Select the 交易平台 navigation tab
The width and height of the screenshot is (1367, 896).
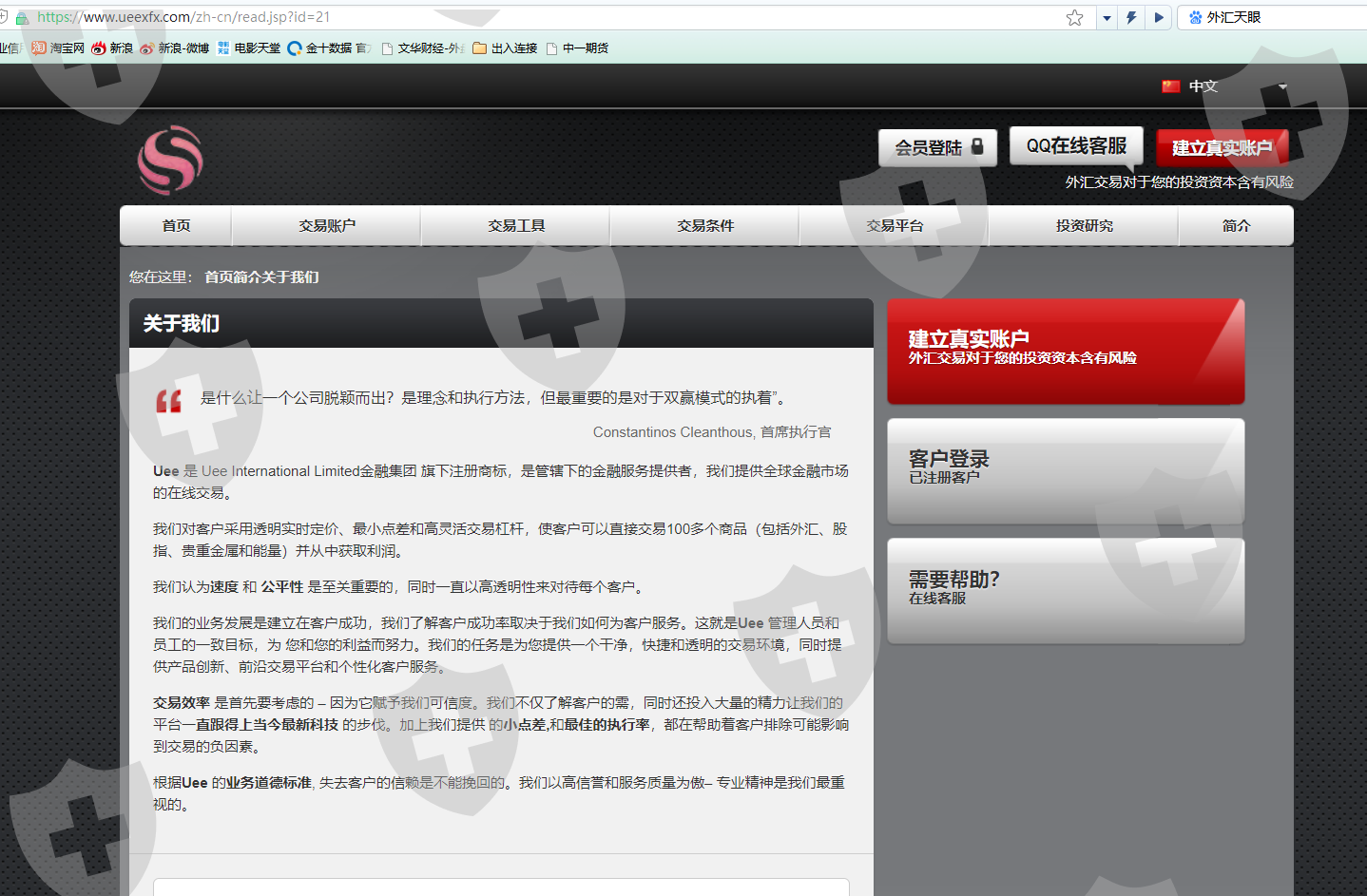click(895, 226)
